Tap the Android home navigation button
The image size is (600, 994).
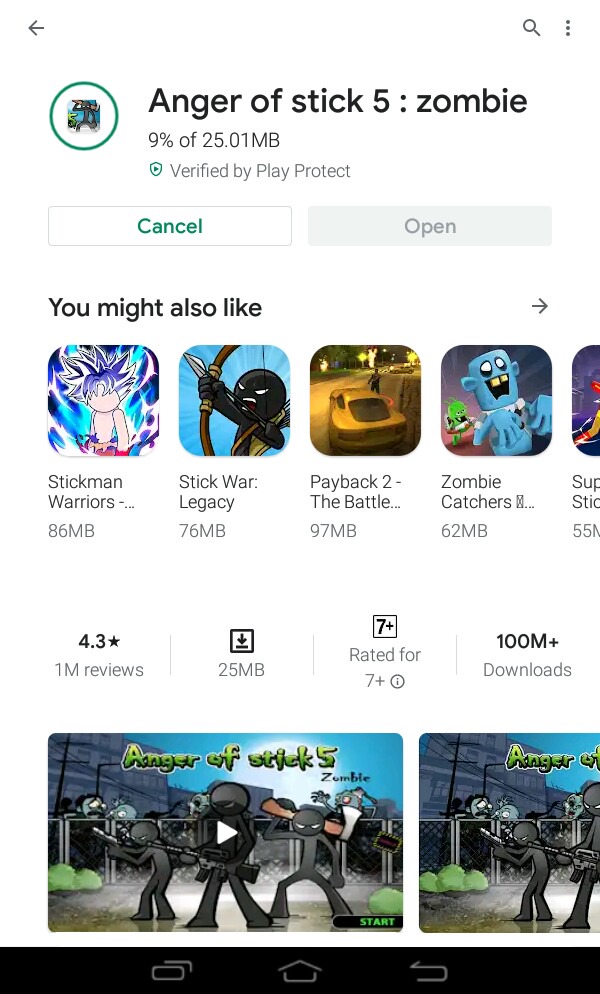coord(300,971)
